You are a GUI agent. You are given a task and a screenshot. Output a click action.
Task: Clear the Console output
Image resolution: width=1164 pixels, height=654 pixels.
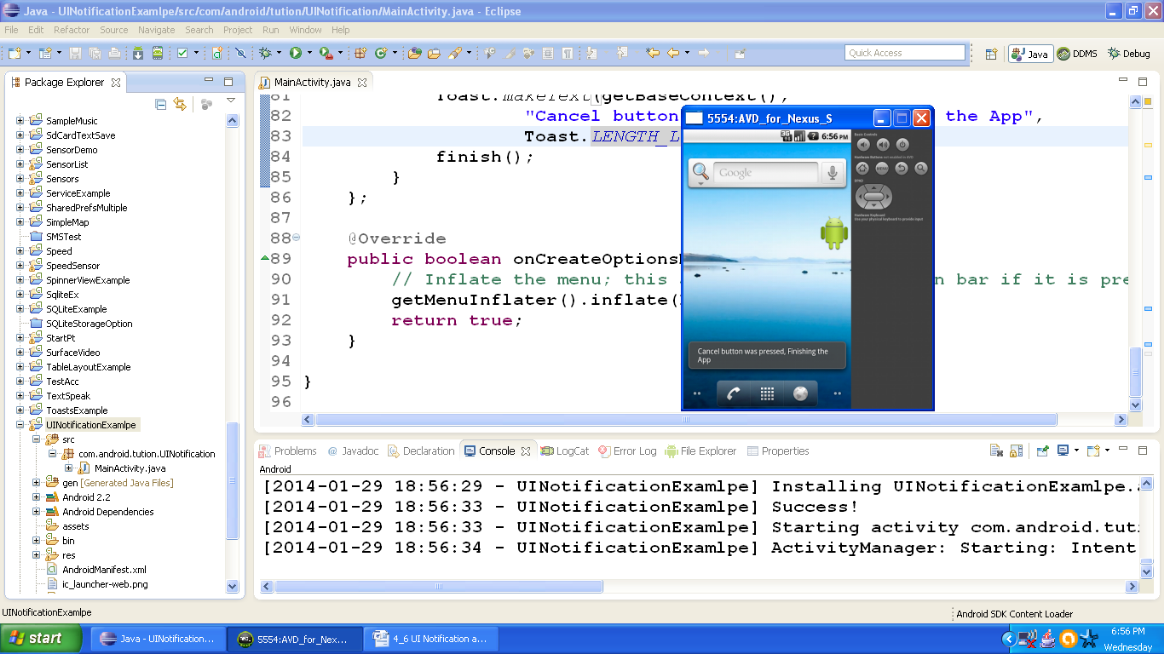996,451
